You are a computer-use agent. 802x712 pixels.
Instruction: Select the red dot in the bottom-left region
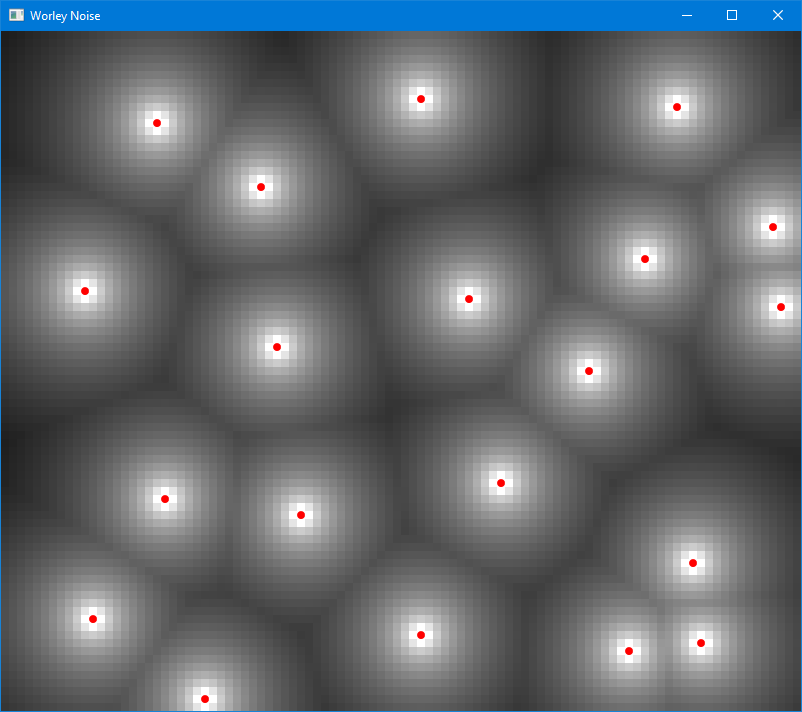pyautogui.click(x=93, y=619)
